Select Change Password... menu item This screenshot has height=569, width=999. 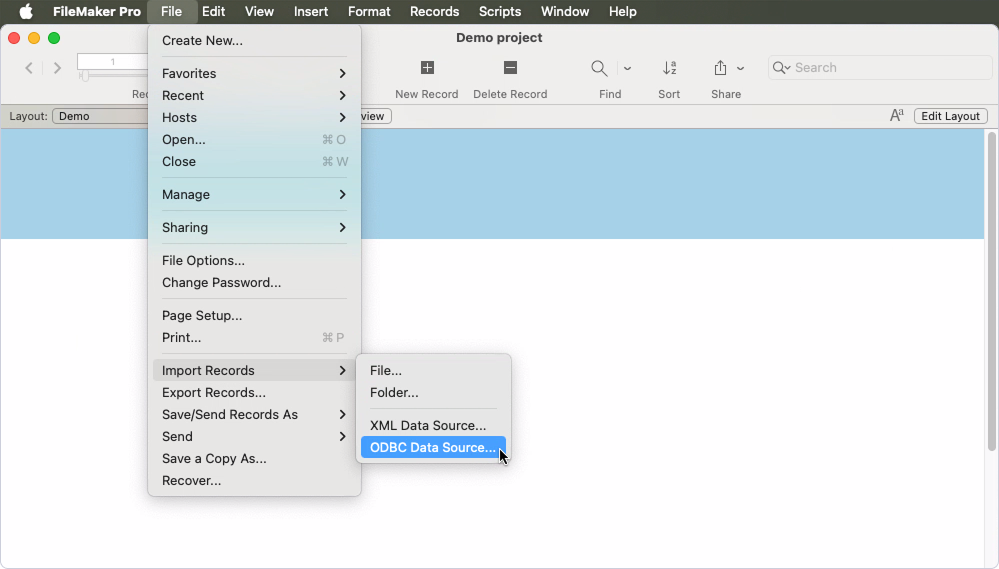254,282
